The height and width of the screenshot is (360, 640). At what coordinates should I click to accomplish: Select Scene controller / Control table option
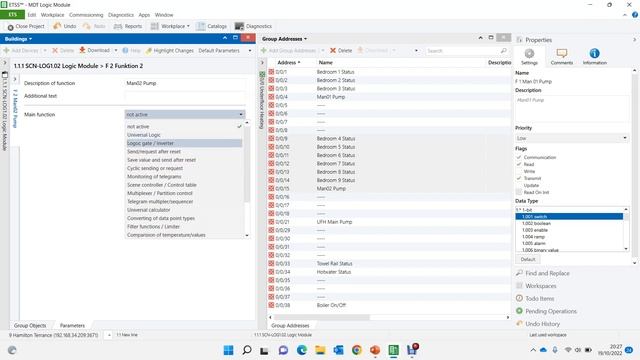tap(184, 185)
